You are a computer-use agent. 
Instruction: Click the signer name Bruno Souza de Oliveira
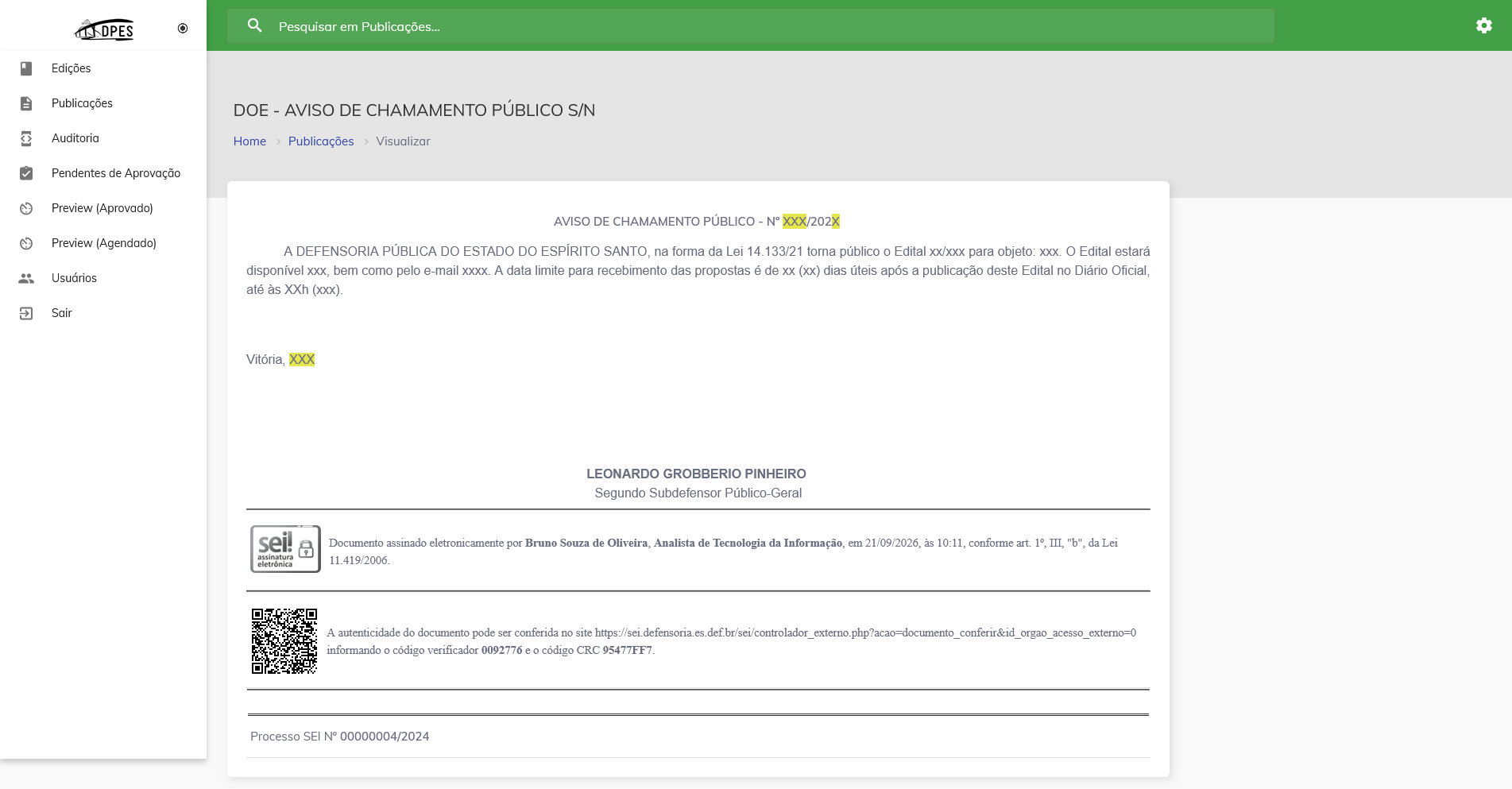586,543
